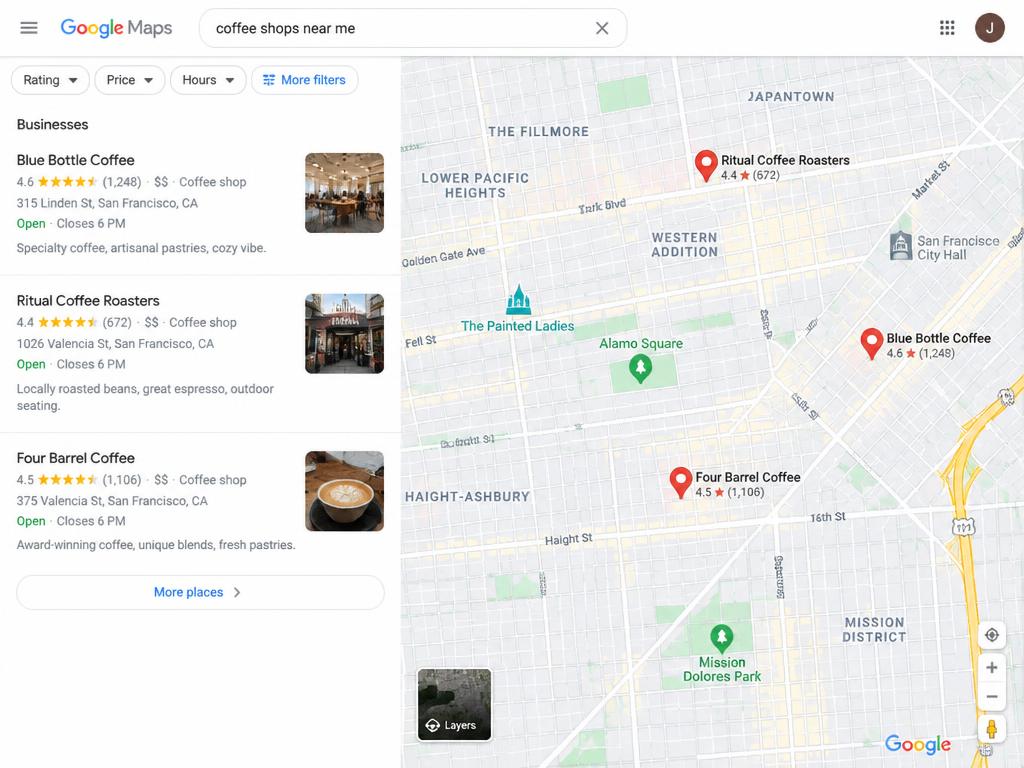Click the Blue Bottle Coffee map label

(938, 338)
